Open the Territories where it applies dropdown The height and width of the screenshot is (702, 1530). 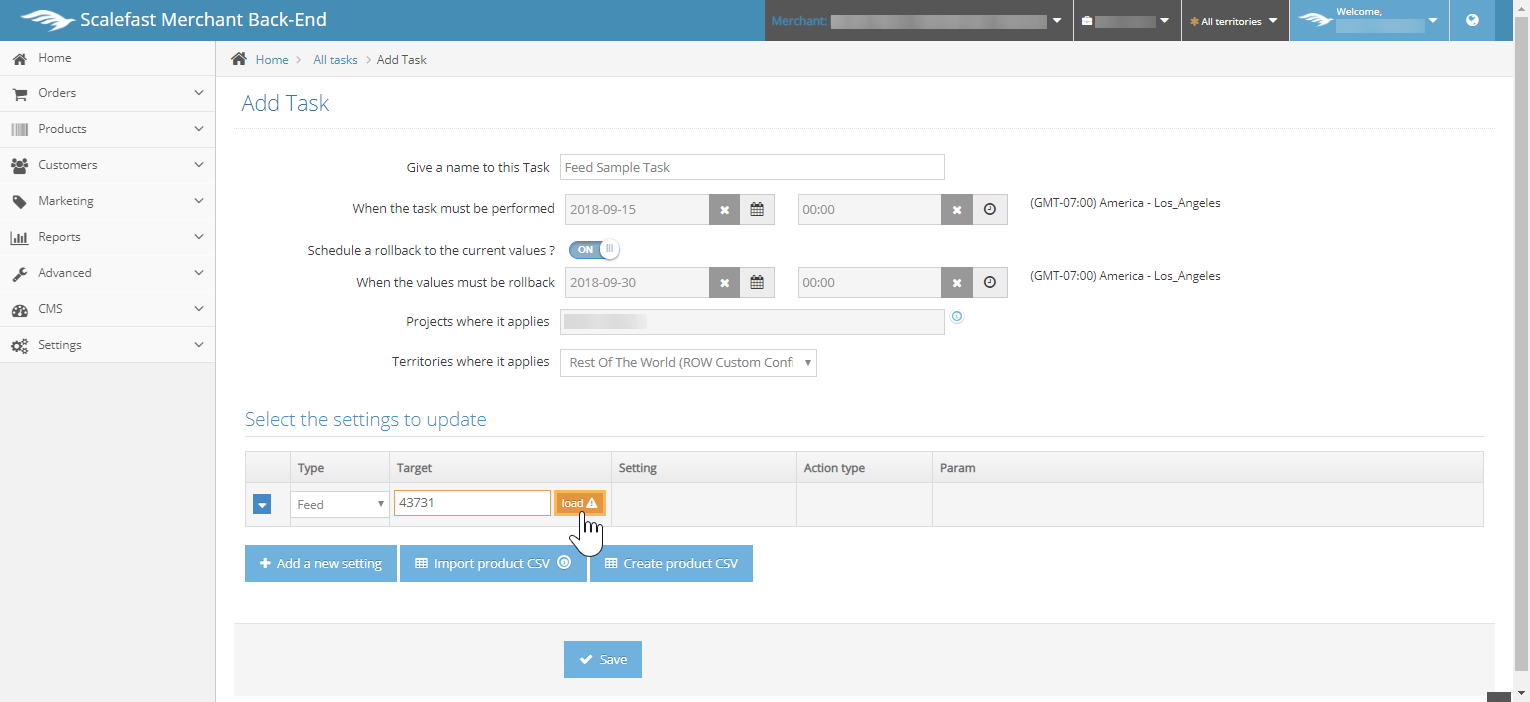pyautogui.click(x=688, y=362)
